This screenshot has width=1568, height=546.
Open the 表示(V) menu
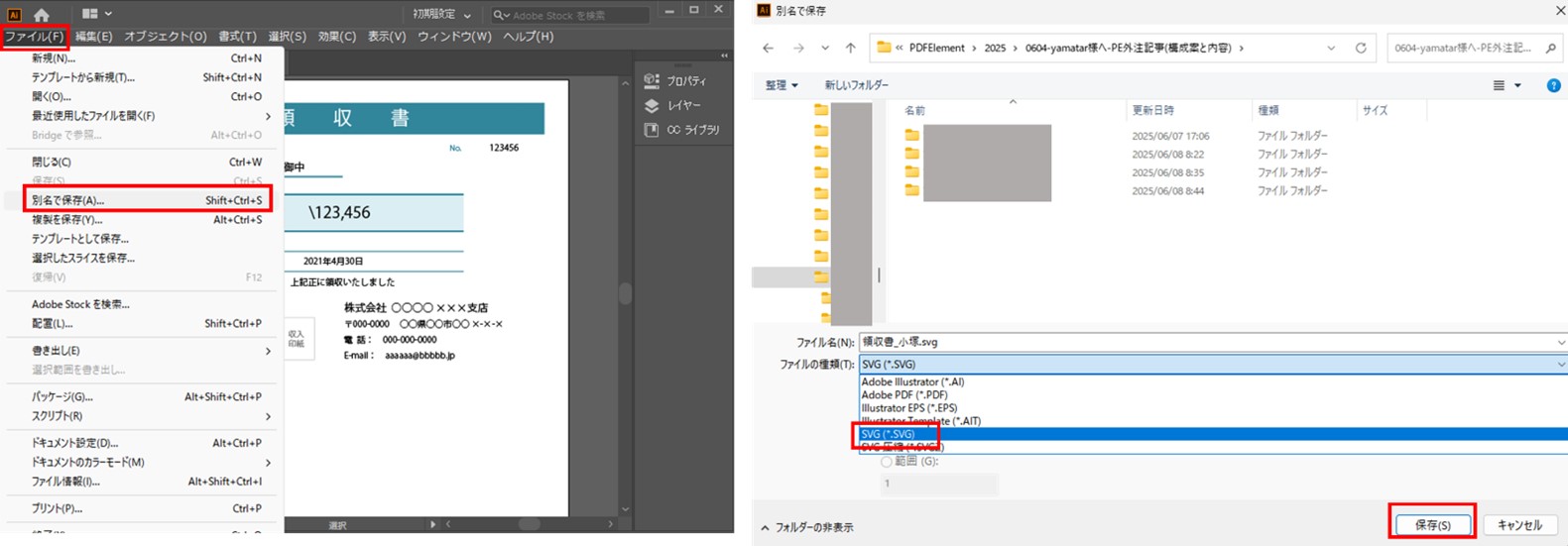387,37
